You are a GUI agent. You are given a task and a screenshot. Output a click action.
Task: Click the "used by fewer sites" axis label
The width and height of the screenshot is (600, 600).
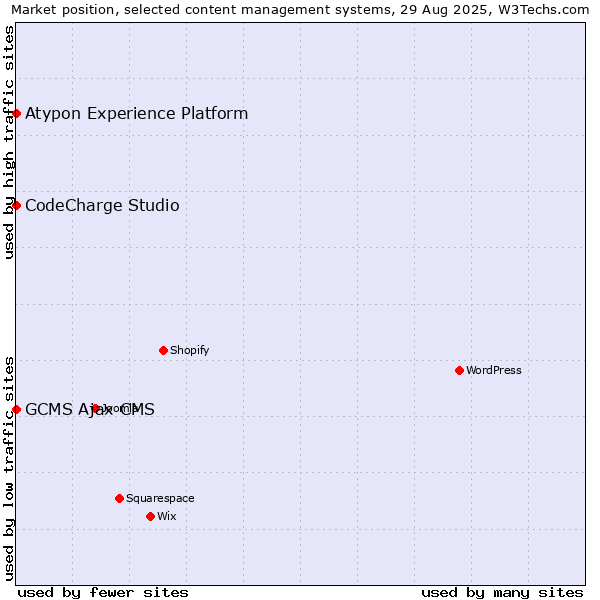(103, 593)
